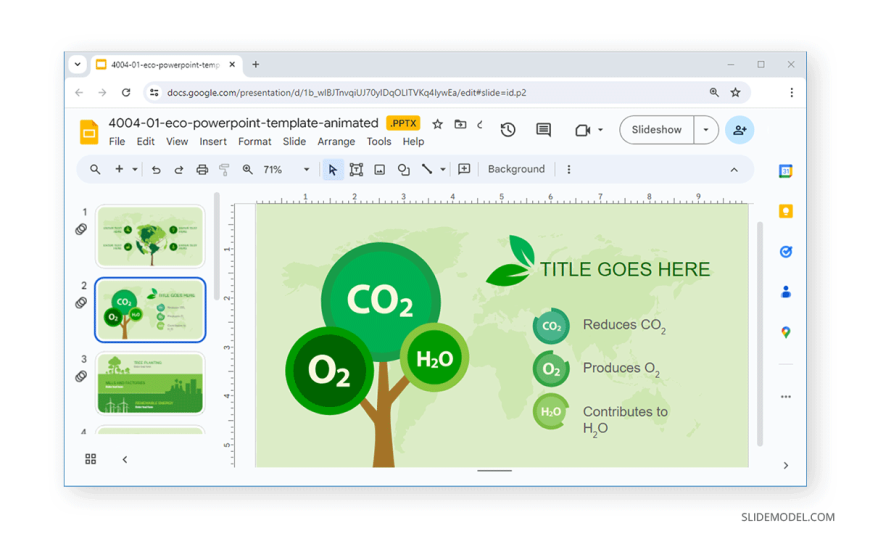The height and width of the screenshot is (539, 870).
Task: Open the comments history icon
Action: click(543, 130)
